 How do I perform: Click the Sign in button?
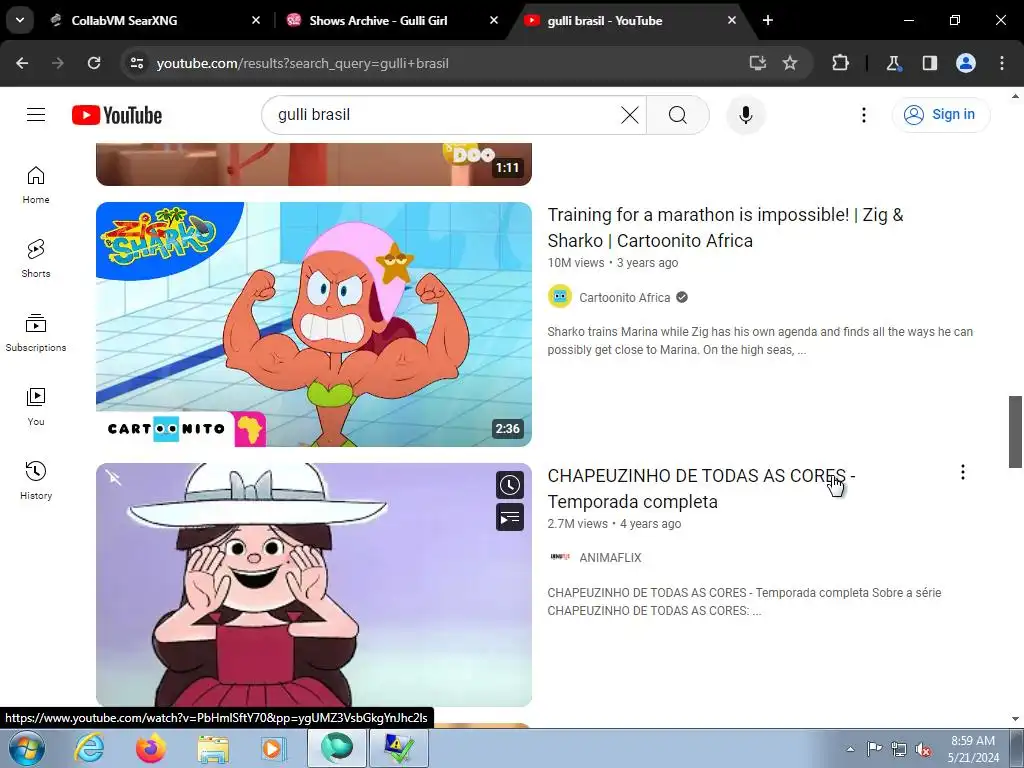[x=941, y=114]
